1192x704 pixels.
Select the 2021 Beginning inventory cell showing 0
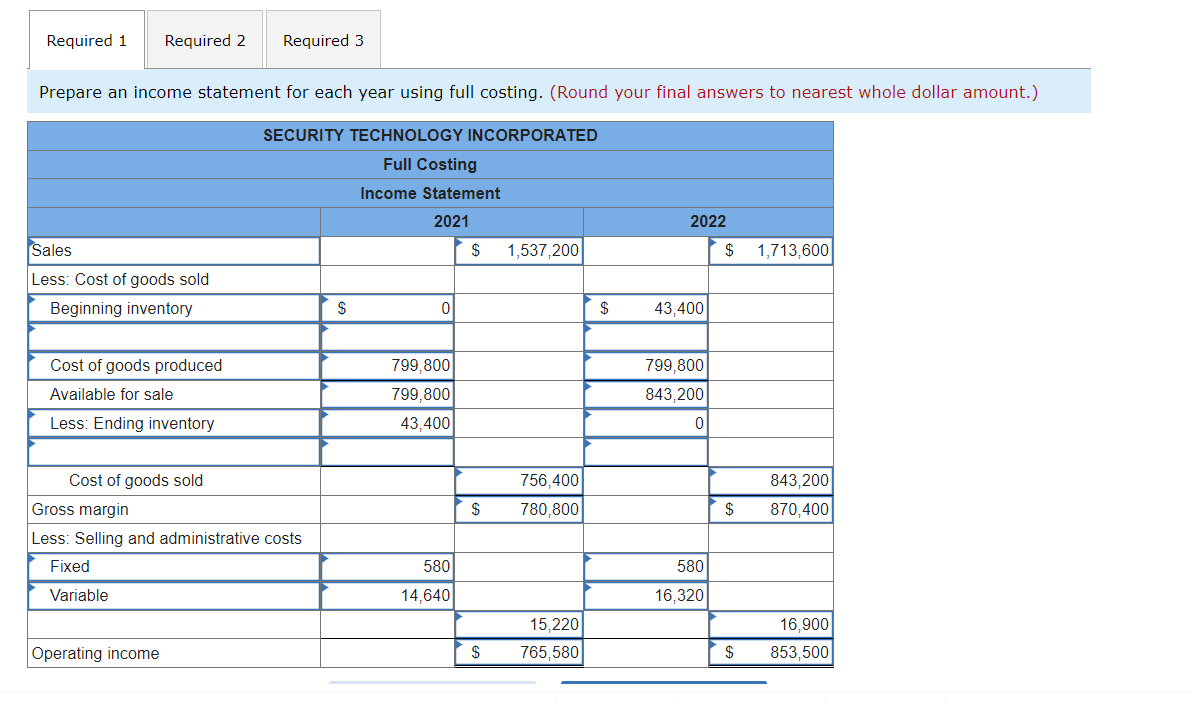point(386,308)
